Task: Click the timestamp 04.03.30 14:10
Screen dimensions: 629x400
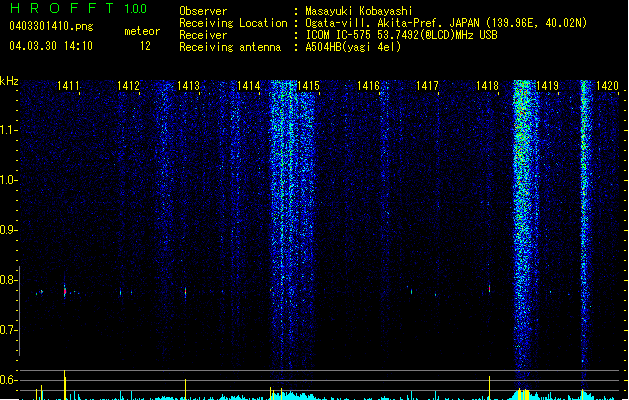Action: [51, 46]
